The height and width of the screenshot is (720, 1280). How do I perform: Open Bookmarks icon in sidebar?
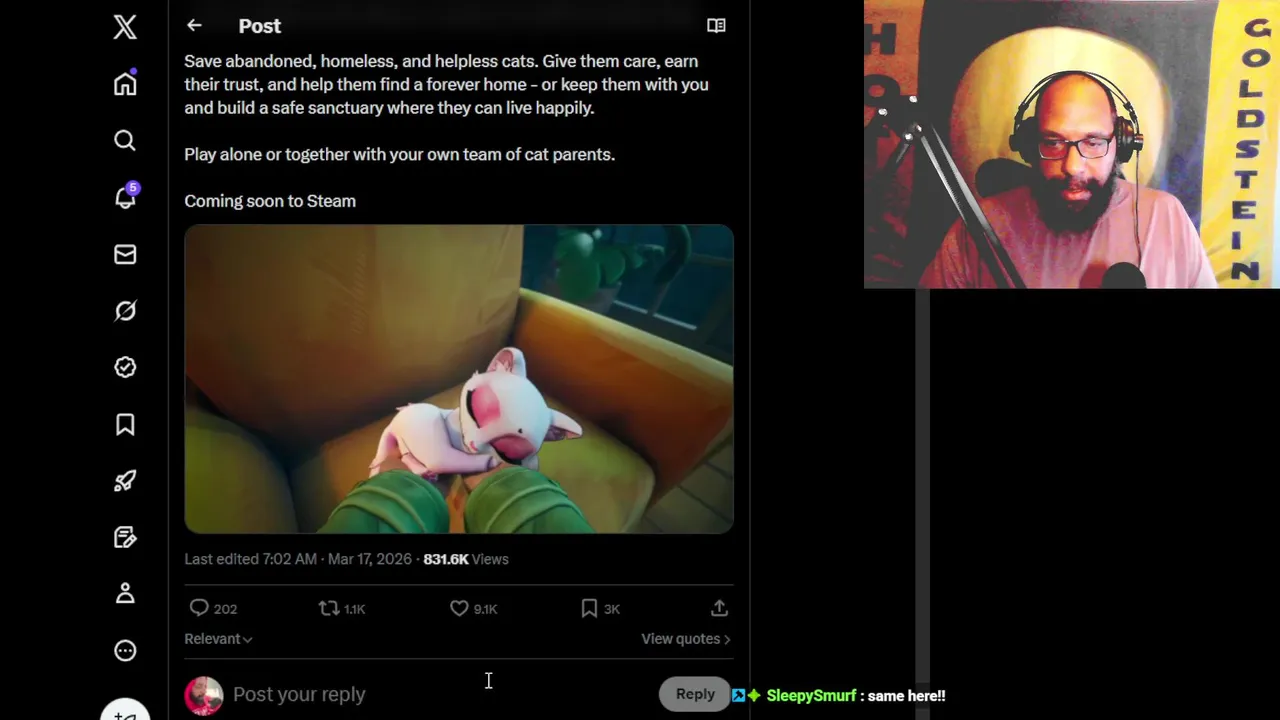[125, 424]
